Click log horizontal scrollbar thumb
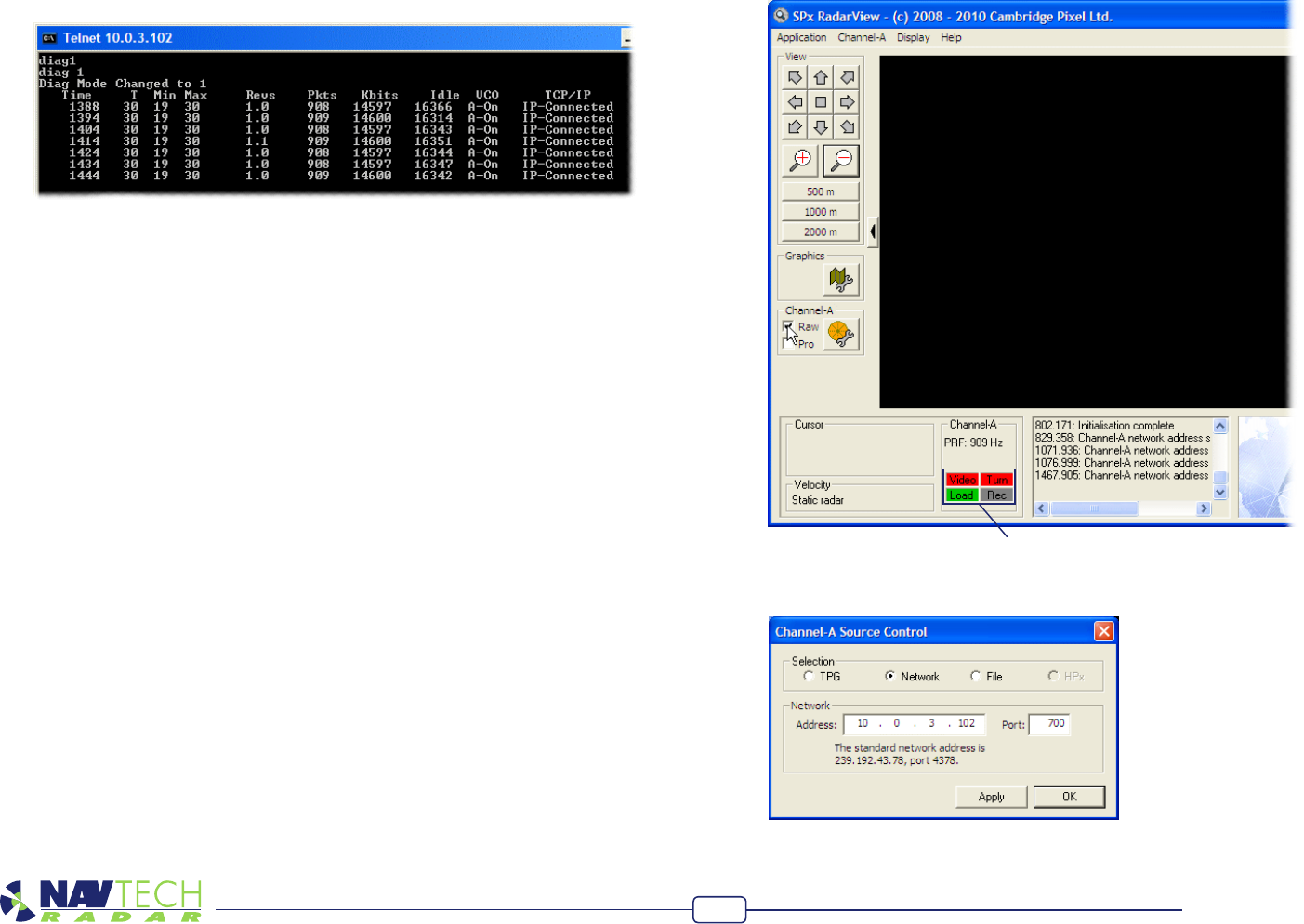 1094,508
